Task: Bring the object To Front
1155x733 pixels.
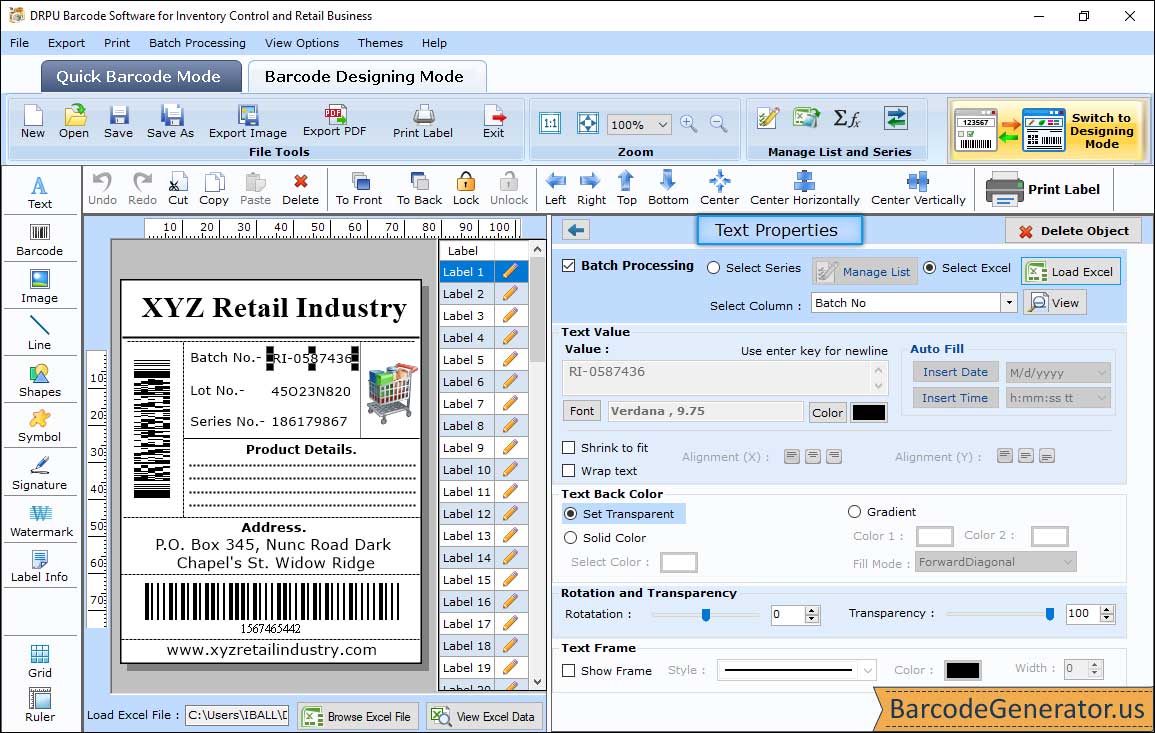Action: pyautogui.click(x=359, y=189)
